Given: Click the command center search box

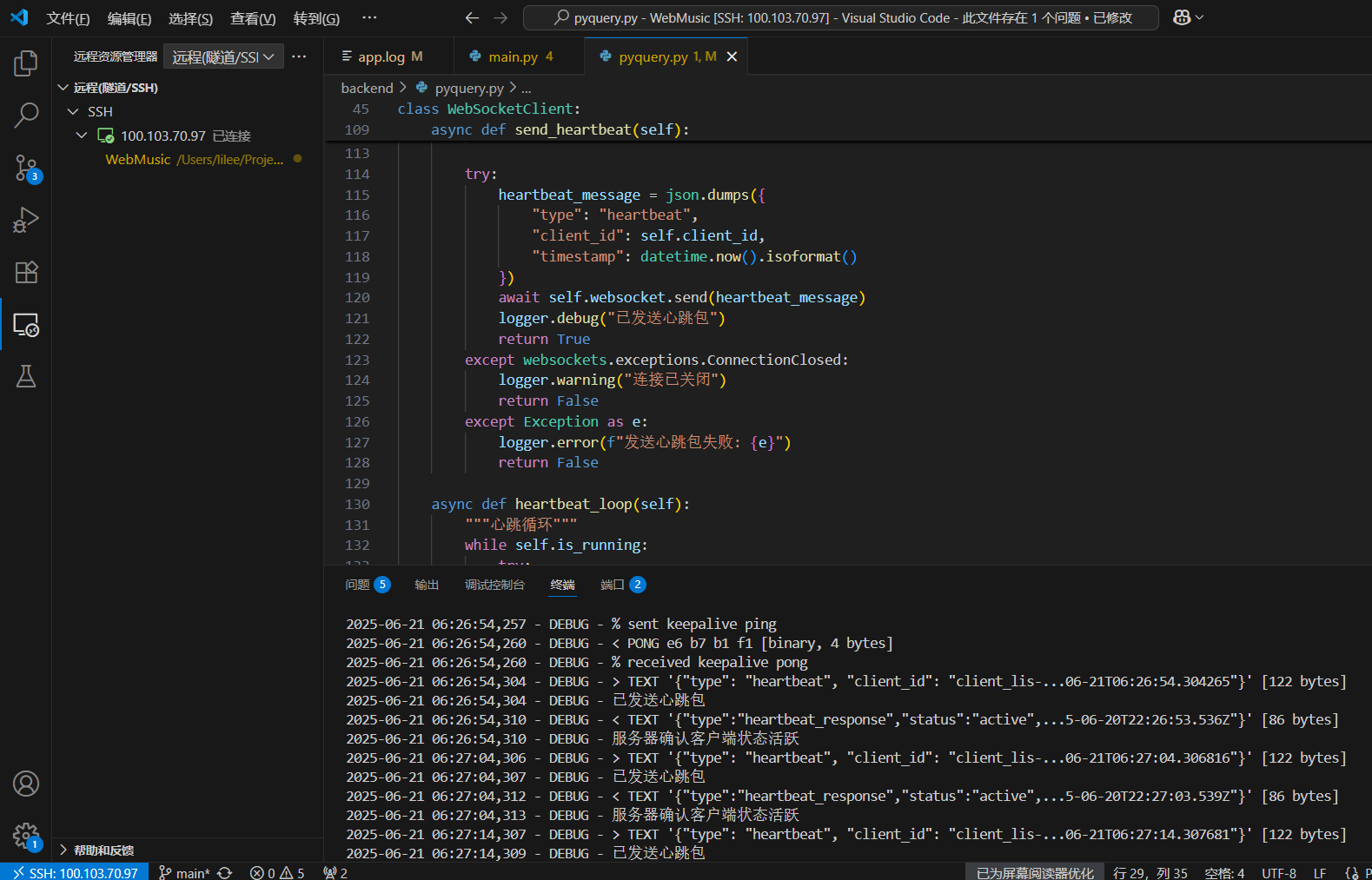Looking at the screenshot, I should [840, 17].
